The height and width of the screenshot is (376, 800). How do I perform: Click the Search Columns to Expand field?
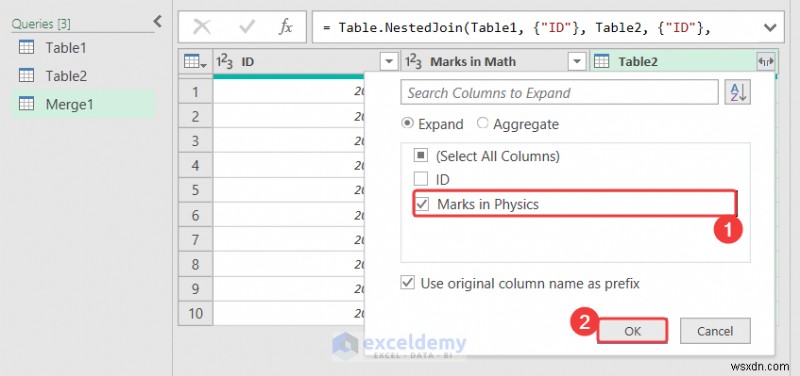pyautogui.click(x=559, y=92)
